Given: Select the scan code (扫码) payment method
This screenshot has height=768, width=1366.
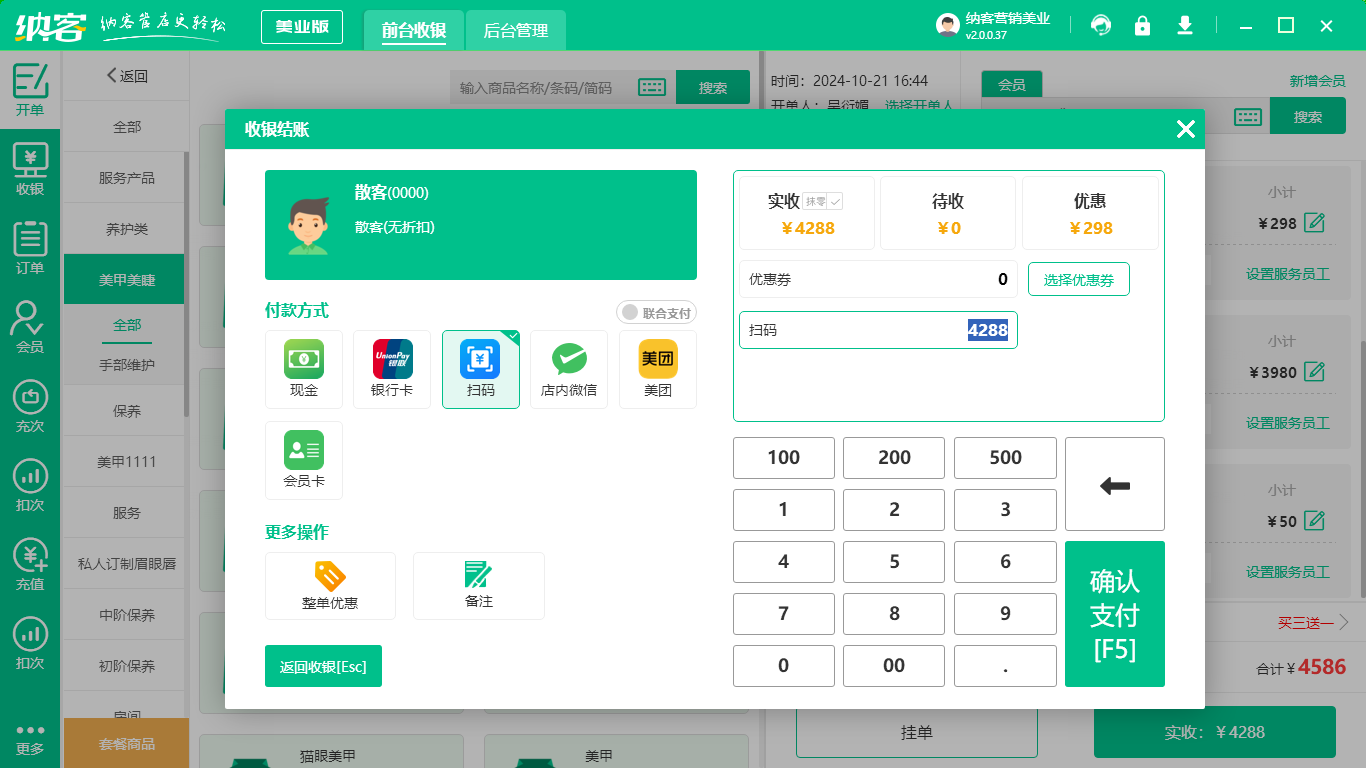Looking at the screenshot, I should (481, 369).
